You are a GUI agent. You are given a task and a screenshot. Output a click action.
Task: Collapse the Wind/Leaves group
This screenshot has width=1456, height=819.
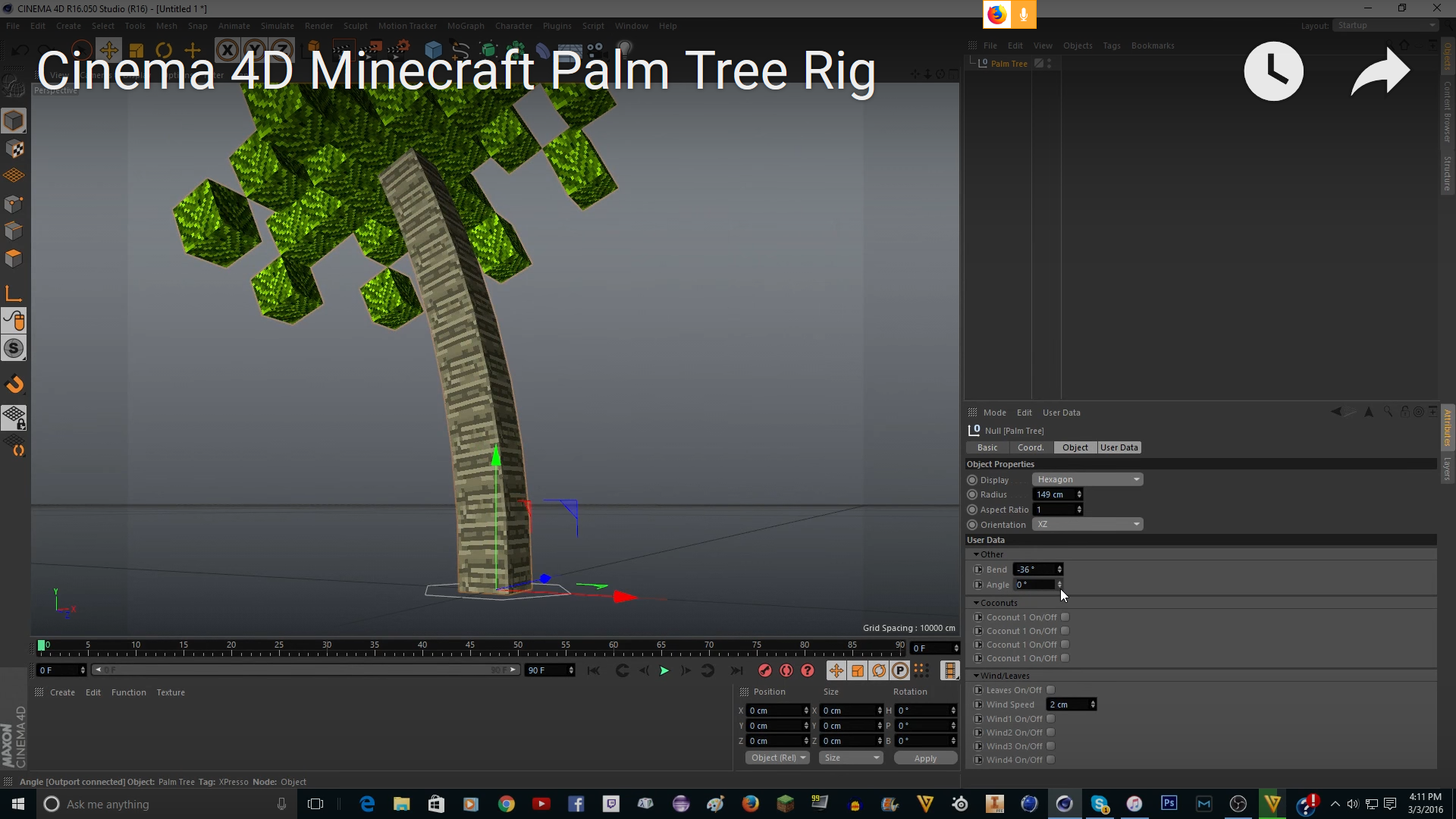click(976, 676)
